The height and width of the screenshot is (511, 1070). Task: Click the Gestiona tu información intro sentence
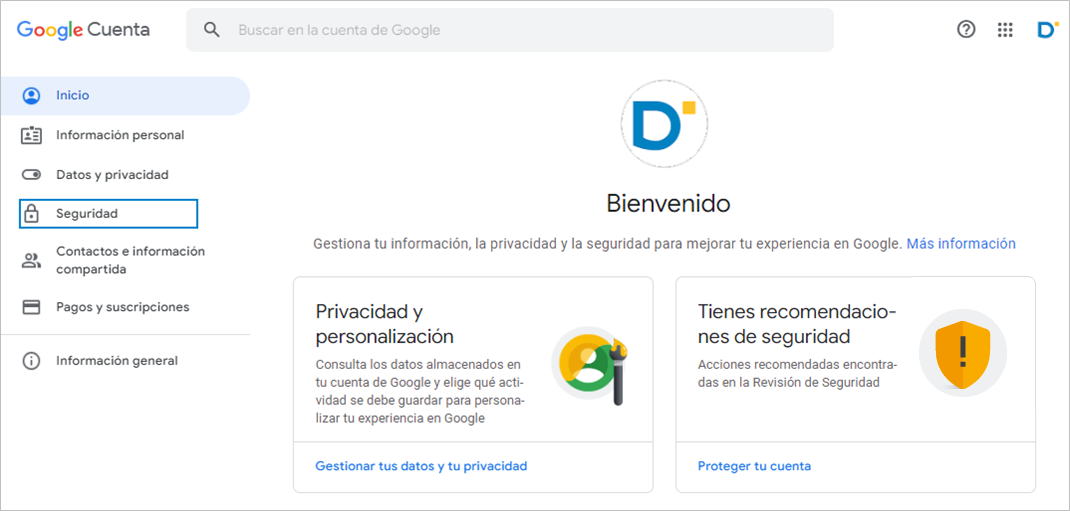[x=607, y=244]
